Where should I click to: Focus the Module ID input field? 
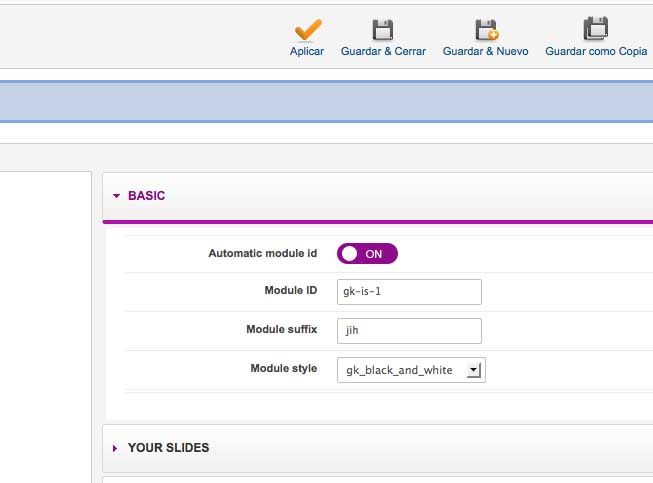(409, 292)
